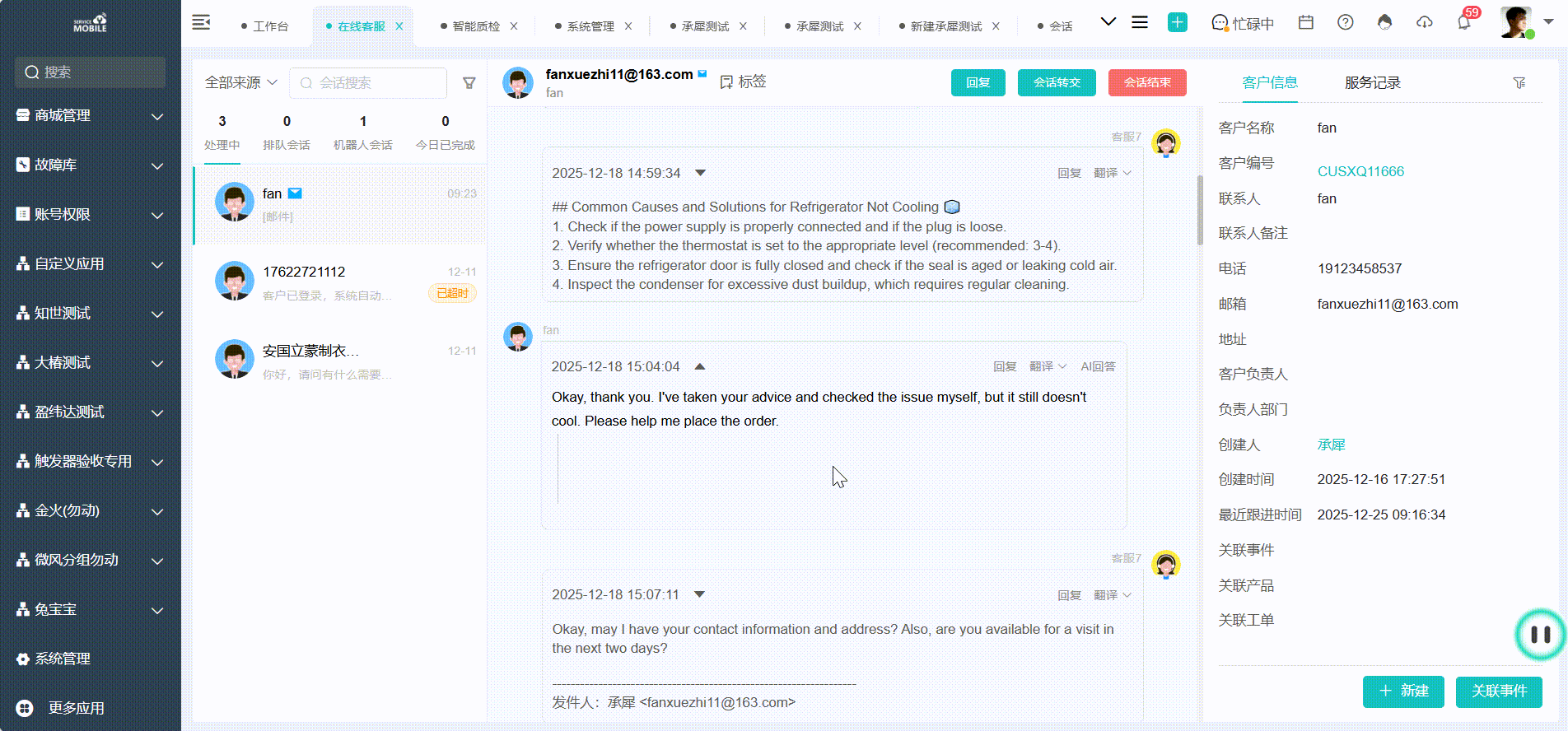This screenshot has height=731, width=1568.
Task: Close the 在线客服 tab
Action: pyautogui.click(x=399, y=26)
